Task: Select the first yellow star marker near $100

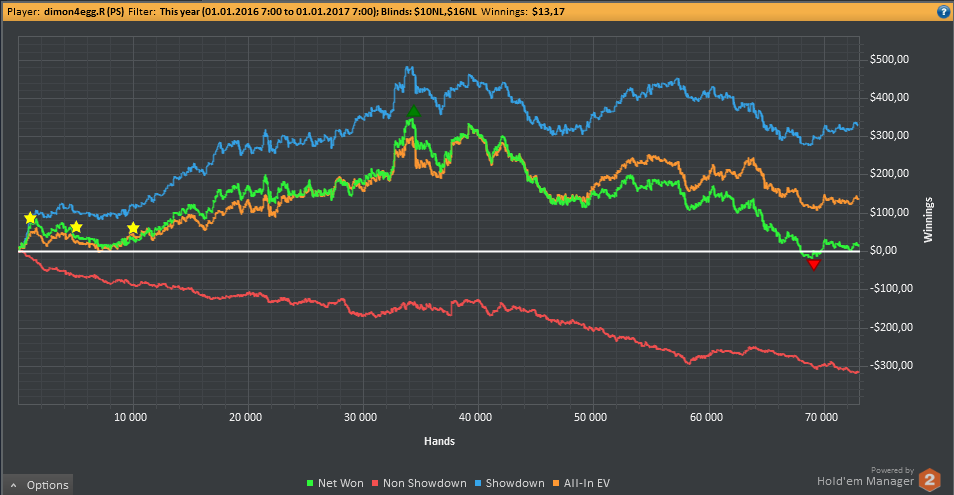Action: pos(30,218)
